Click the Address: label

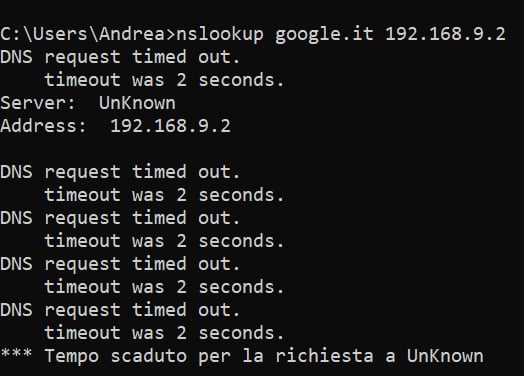coord(43,126)
